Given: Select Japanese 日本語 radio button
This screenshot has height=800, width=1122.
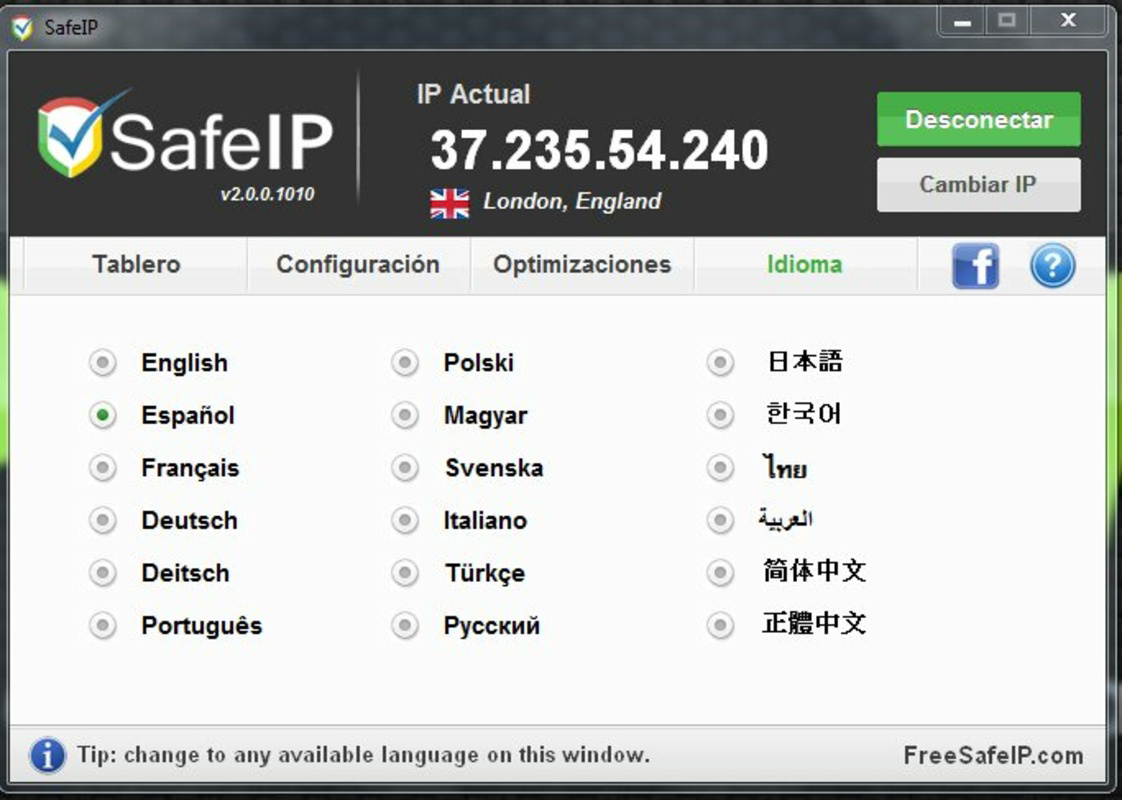Looking at the screenshot, I should point(720,363).
